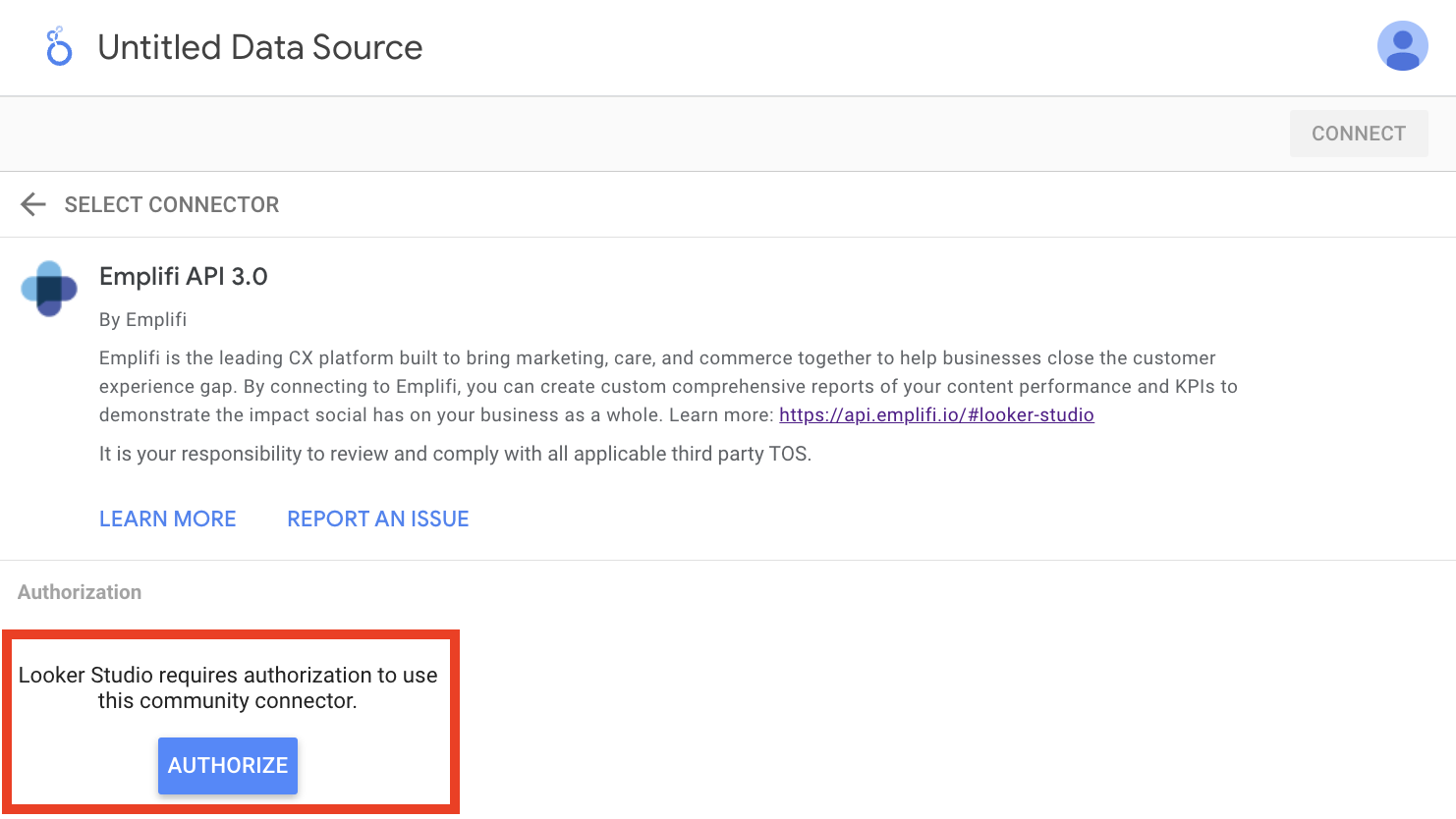
Task: Click the third party TOS responsibility notice
Action: point(455,454)
